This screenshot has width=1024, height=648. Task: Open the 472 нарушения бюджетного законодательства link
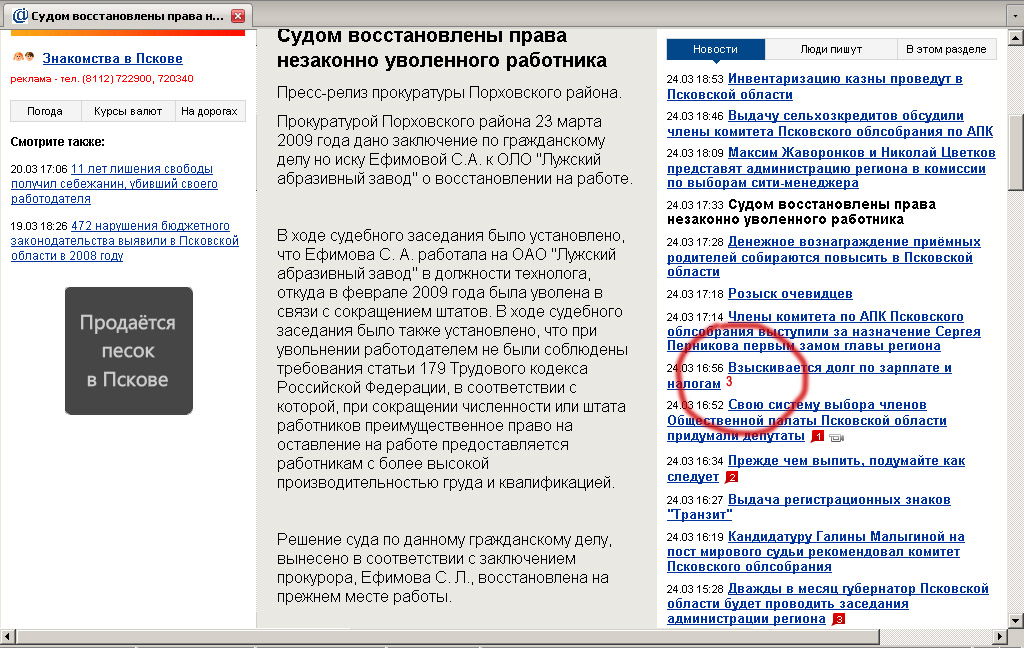pos(125,240)
